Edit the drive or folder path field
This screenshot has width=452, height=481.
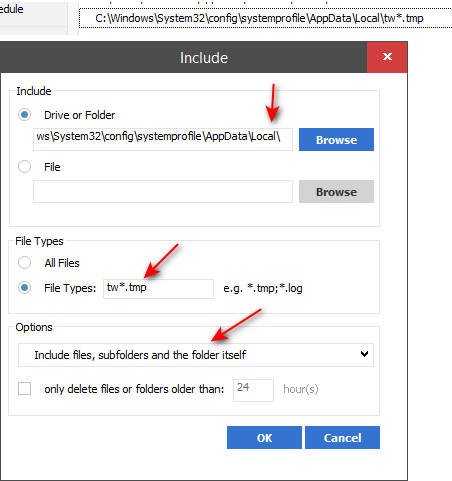(x=163, y=140)
